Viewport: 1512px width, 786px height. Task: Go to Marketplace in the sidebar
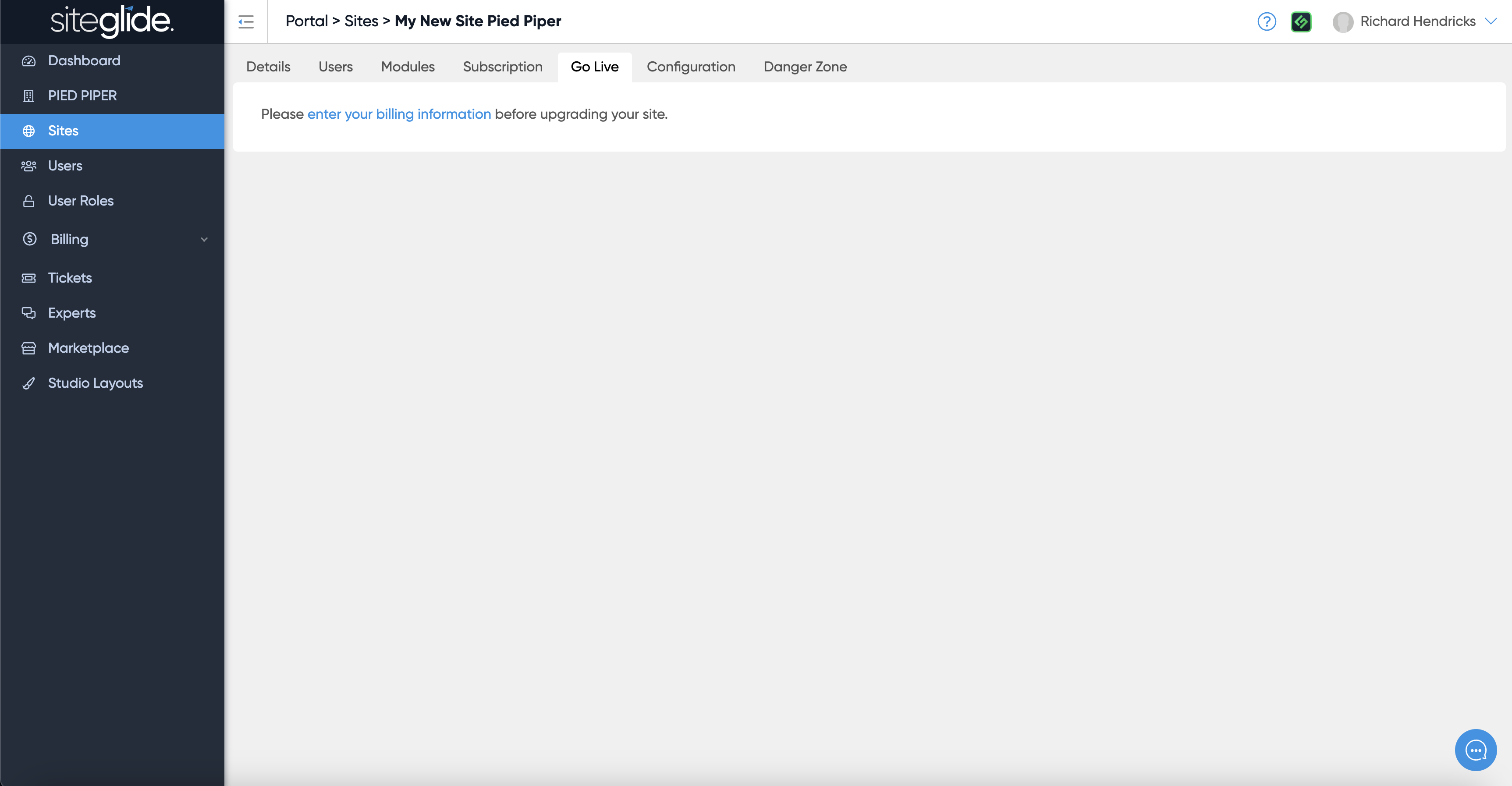88,348
